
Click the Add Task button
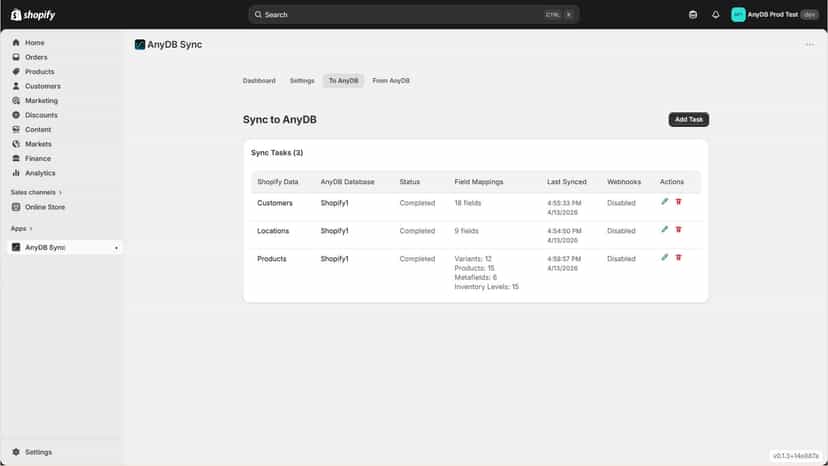coord(689,119)
